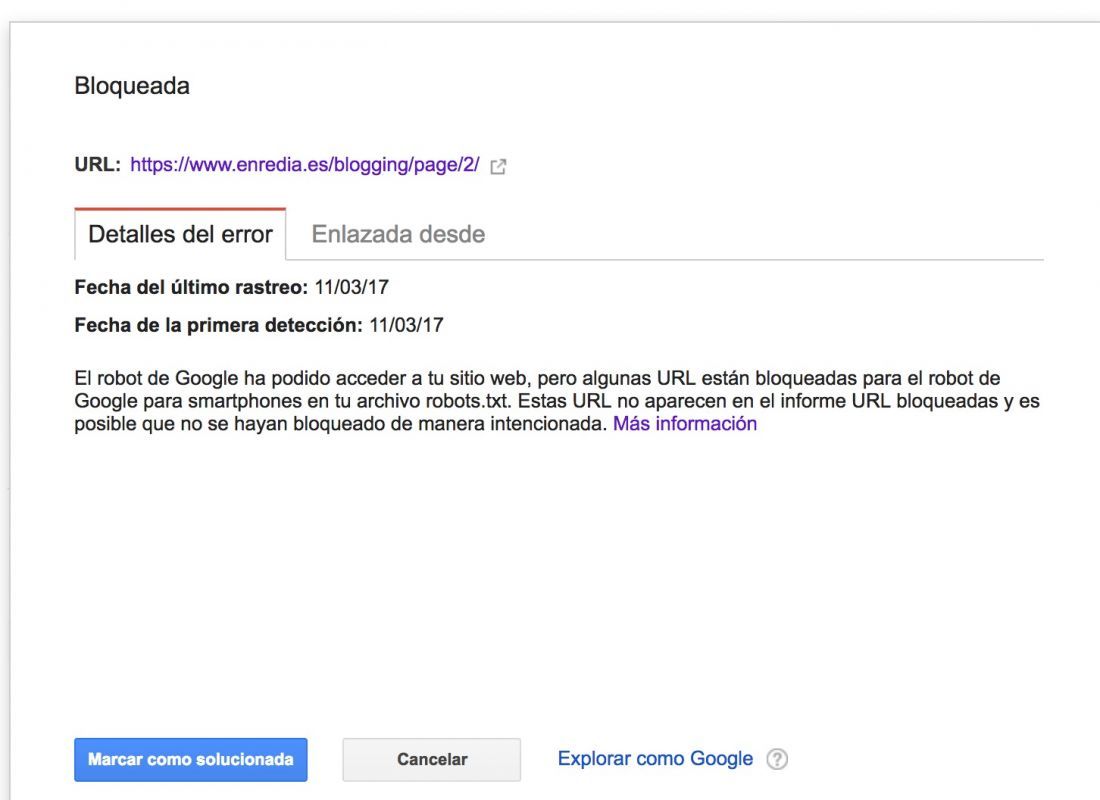Switch to the Detalles del error tab

(180, 234)
